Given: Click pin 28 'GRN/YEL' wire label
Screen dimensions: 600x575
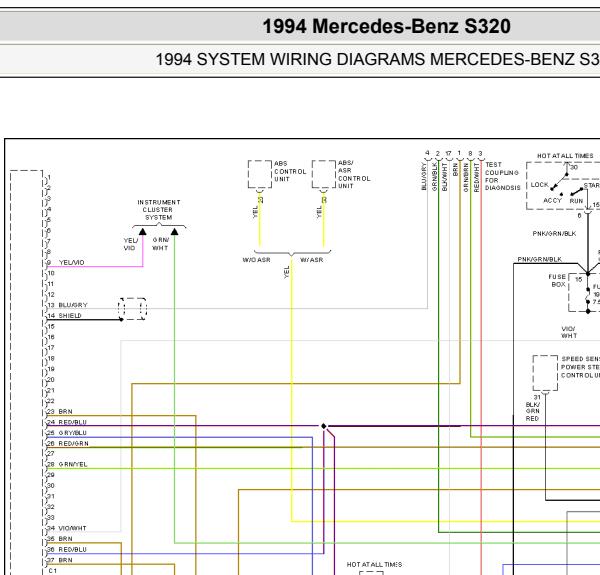Looking at the screenshot, I should coord(73,464).
